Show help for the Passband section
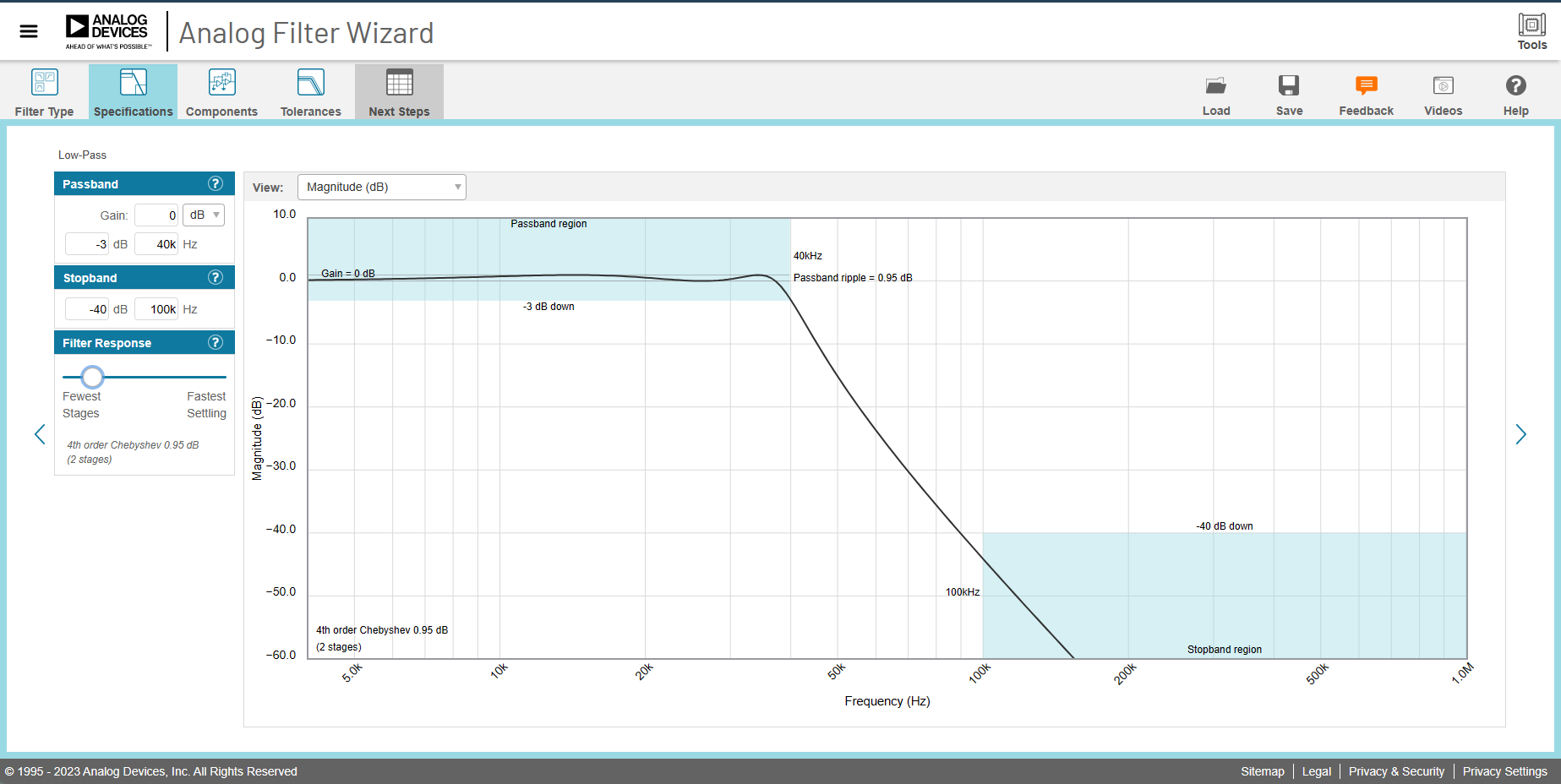This screenshot has width=1561, height=784. pyautogui.click(x=216, y=183)
